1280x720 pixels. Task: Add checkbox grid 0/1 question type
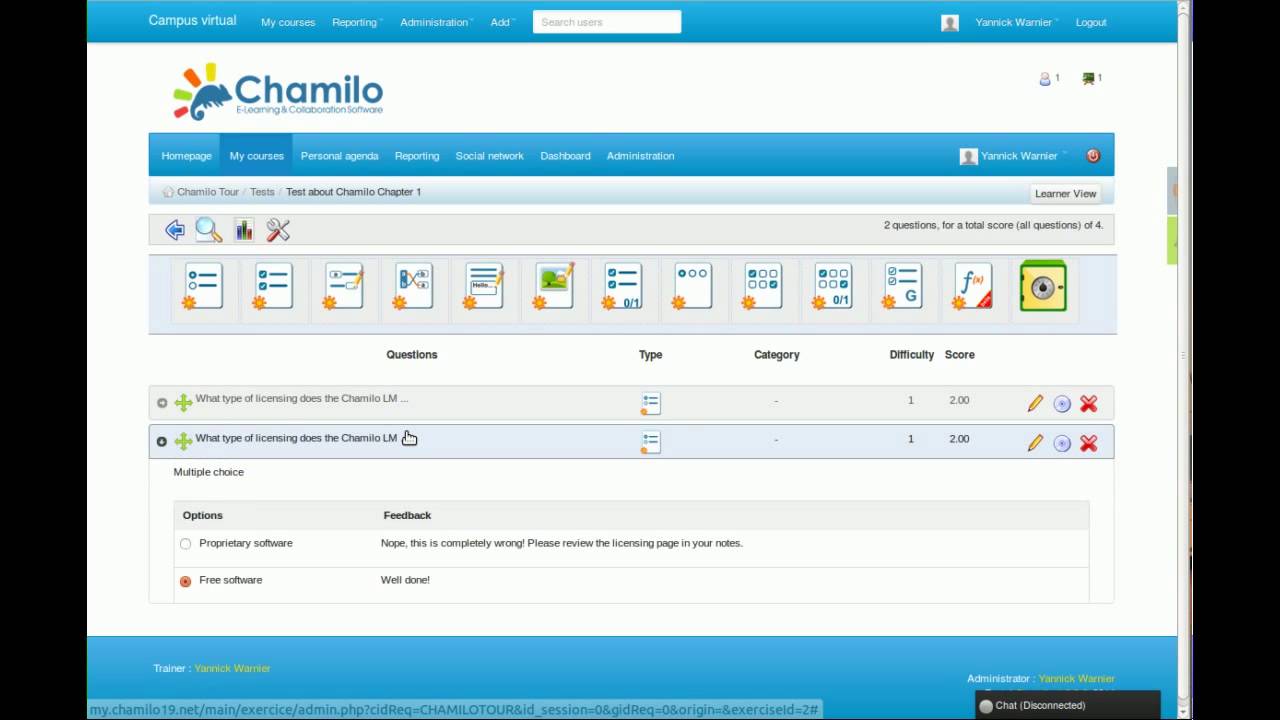tap(832, 286)
